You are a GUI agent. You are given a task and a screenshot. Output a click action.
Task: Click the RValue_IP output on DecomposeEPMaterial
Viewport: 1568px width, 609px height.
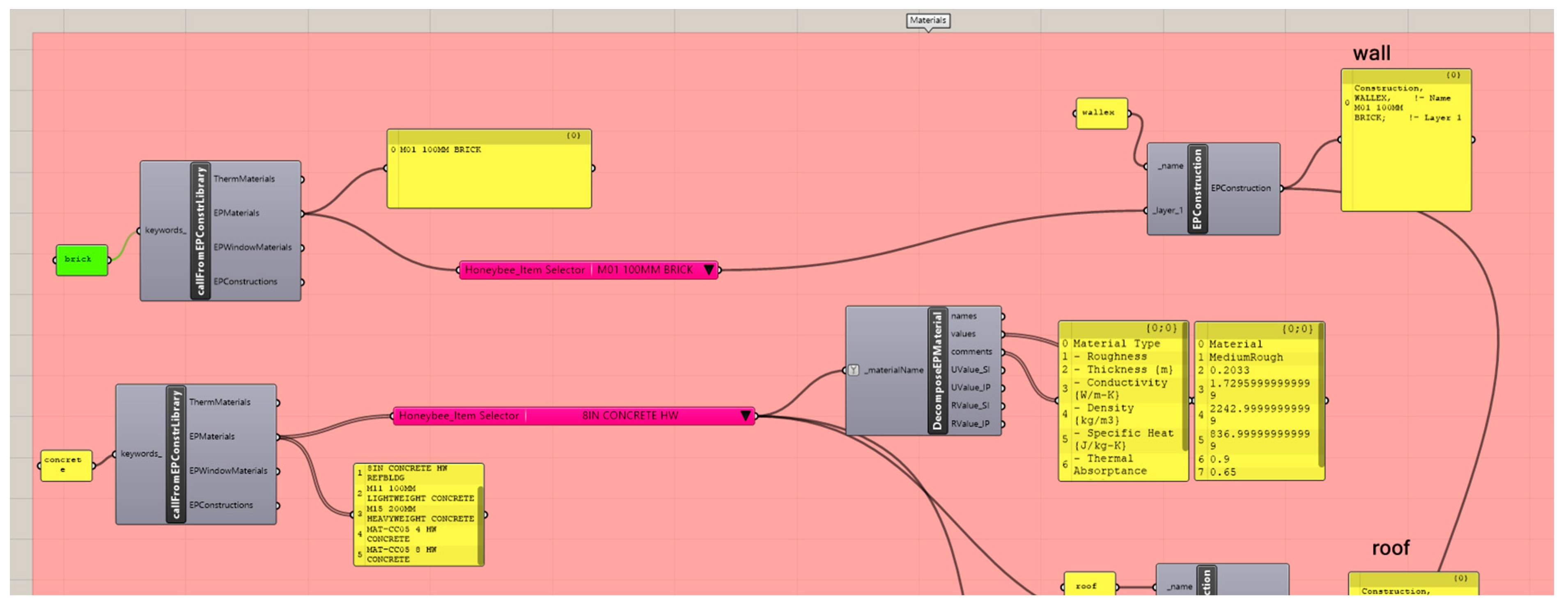[x=970, y=424]
